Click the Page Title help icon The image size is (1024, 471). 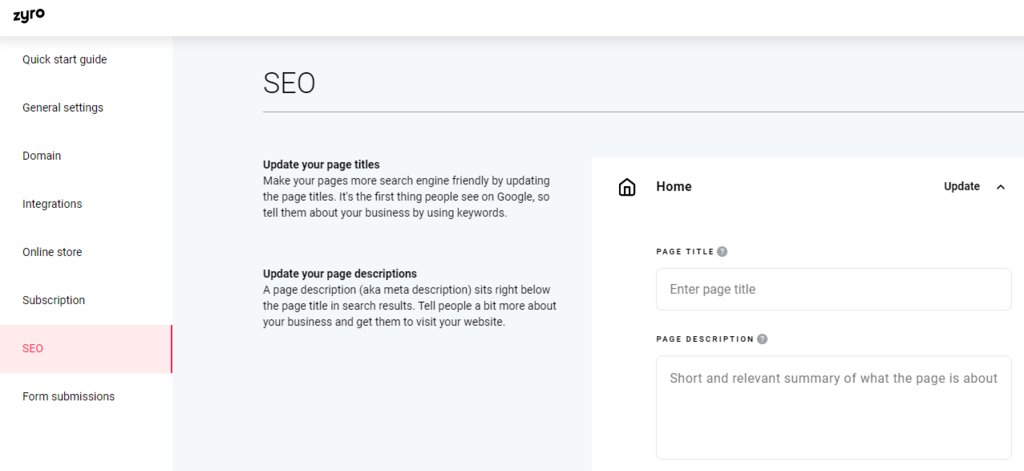point(722,252)
